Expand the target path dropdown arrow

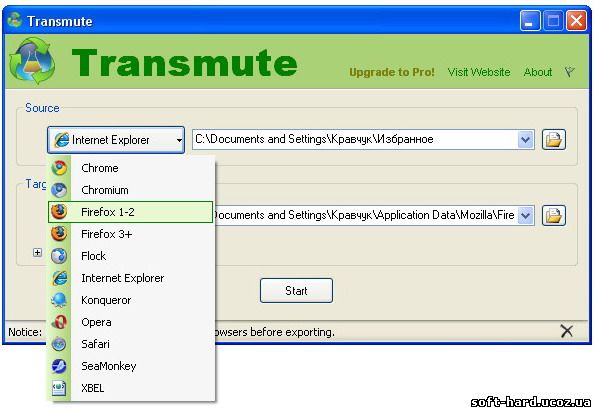click(x=526, y=216)
